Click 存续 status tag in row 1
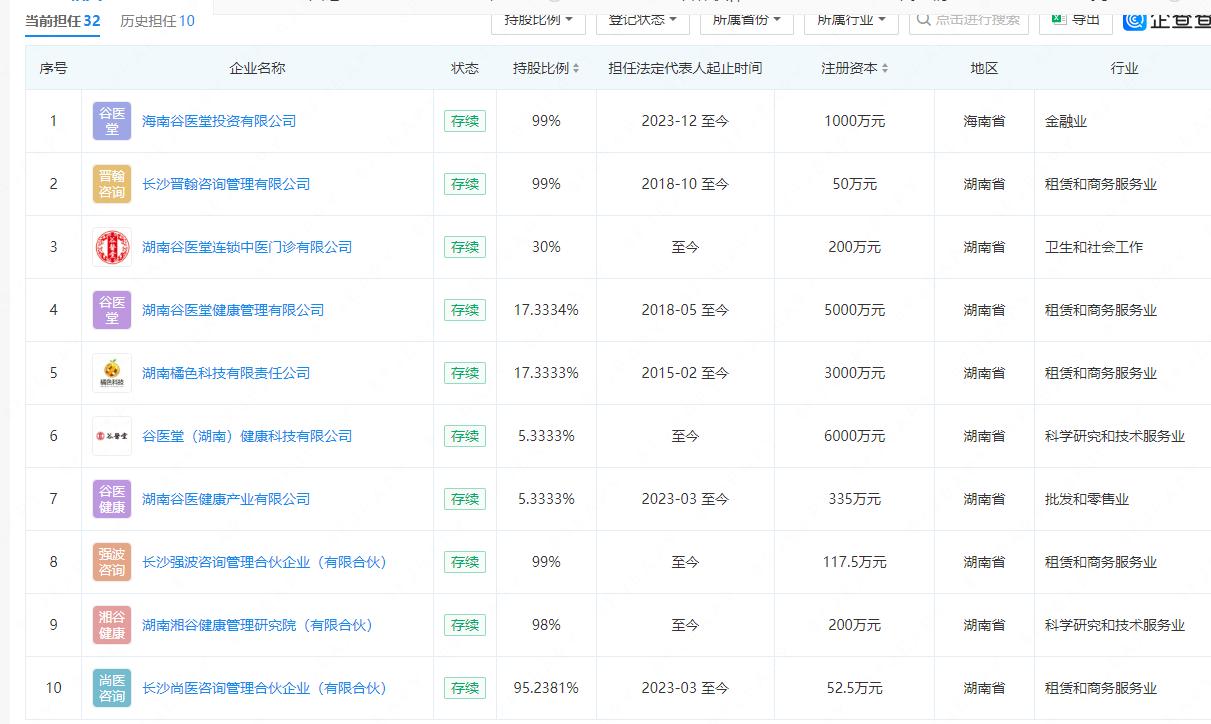The height and width of the screenshot is (724, 1211). pyautogui.click(x=465, y=121)
